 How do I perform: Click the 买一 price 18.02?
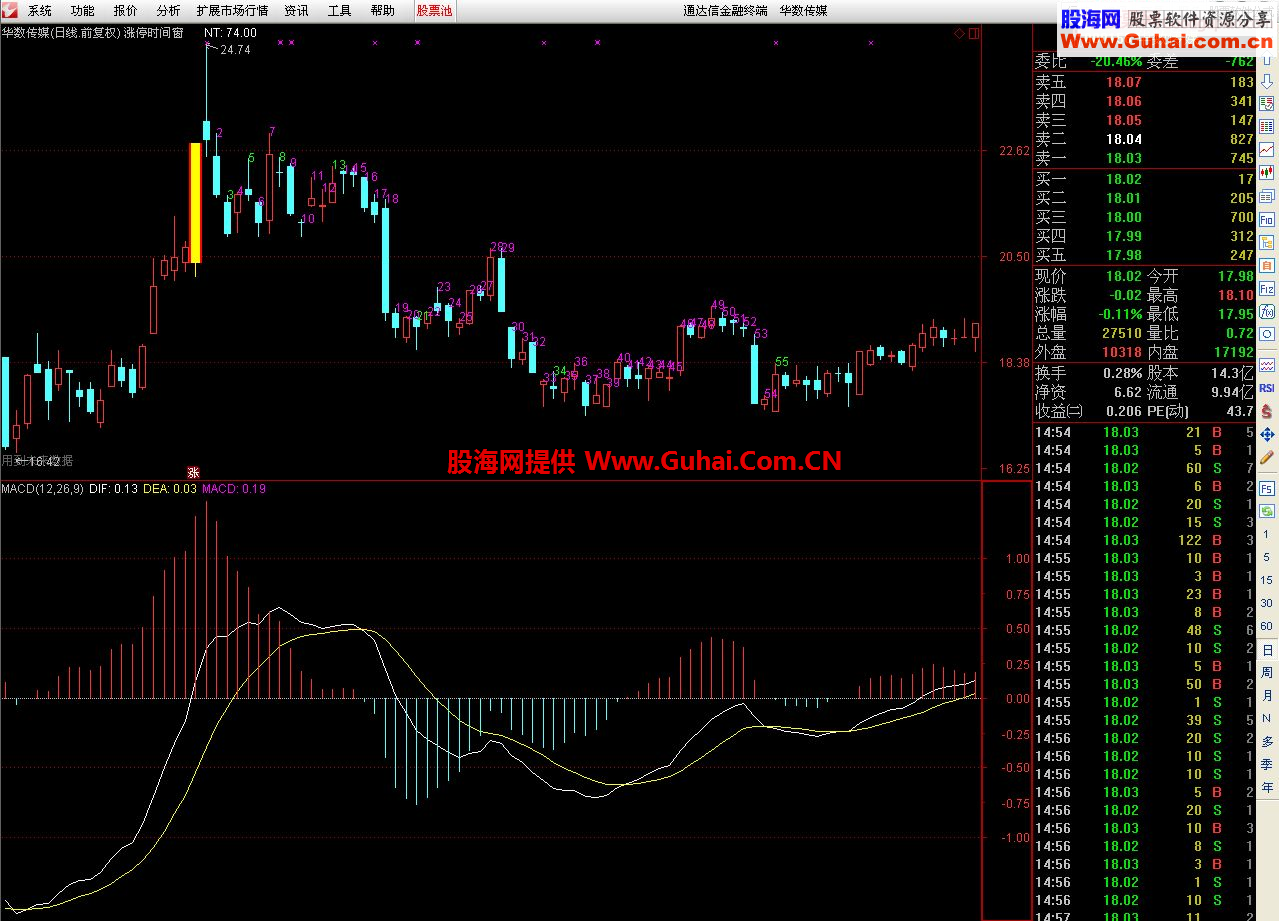pyautogui.click(x=1122, y=179)
